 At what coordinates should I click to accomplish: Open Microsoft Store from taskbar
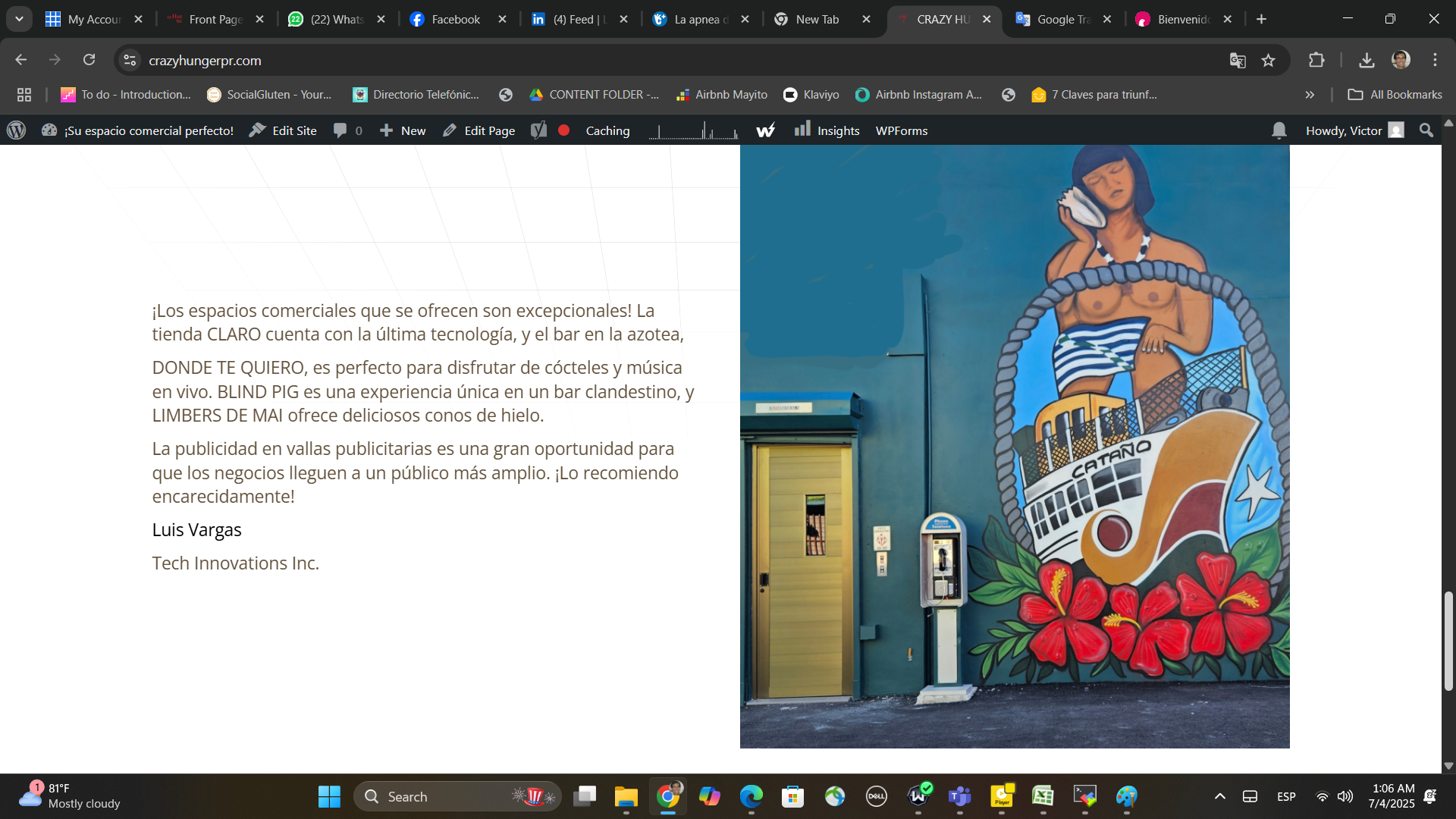point(792,796)
